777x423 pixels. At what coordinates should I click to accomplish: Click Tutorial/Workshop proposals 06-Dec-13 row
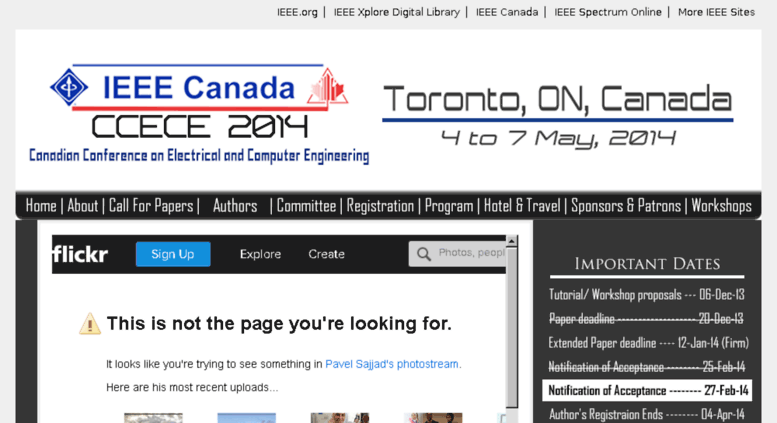pyautogui.click(x=647, y=295)
